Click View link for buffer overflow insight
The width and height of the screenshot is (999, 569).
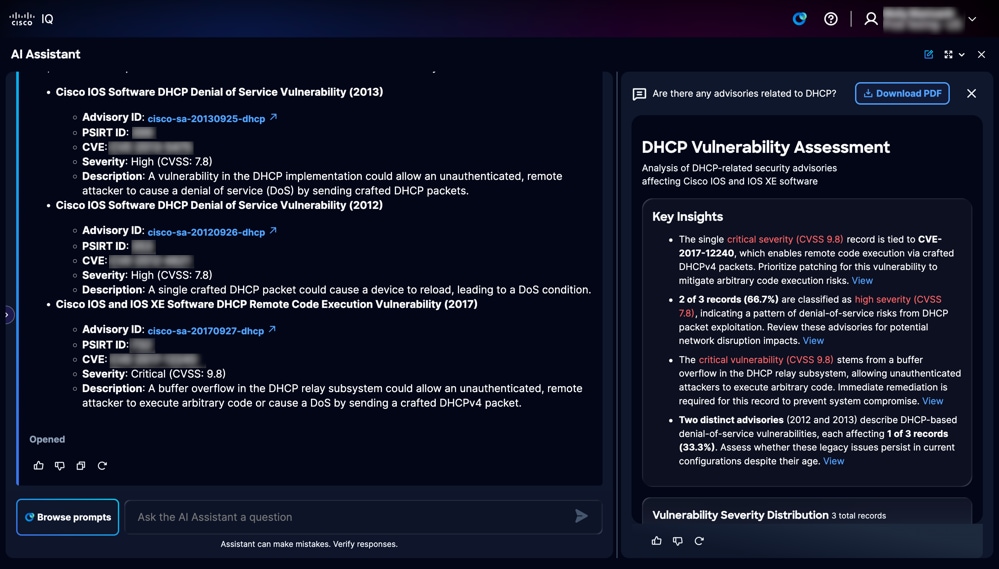click(x=933, y=401)
